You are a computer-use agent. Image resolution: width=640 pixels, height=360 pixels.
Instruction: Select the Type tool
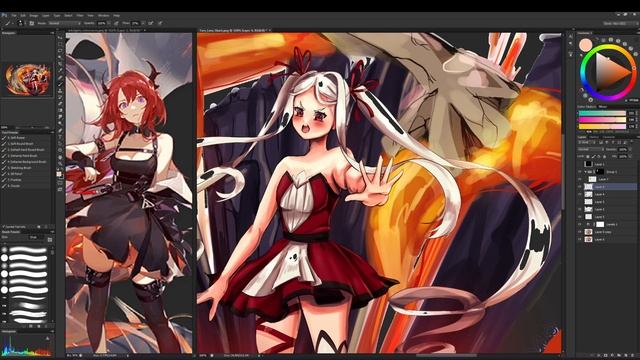coord(60,137)
